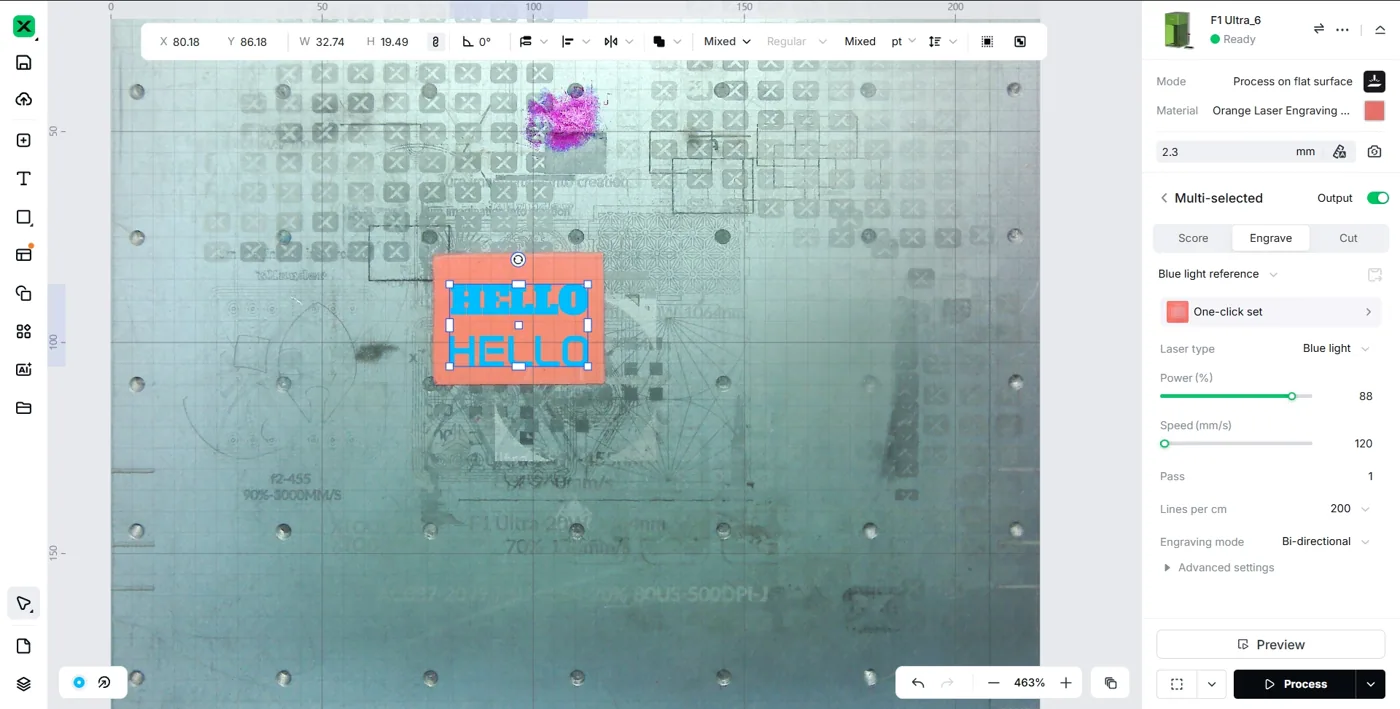Click the save parameters icon beside Blue light reference
The image size is (1400, 709).
pyautogui.click(x=1375, y=275)
